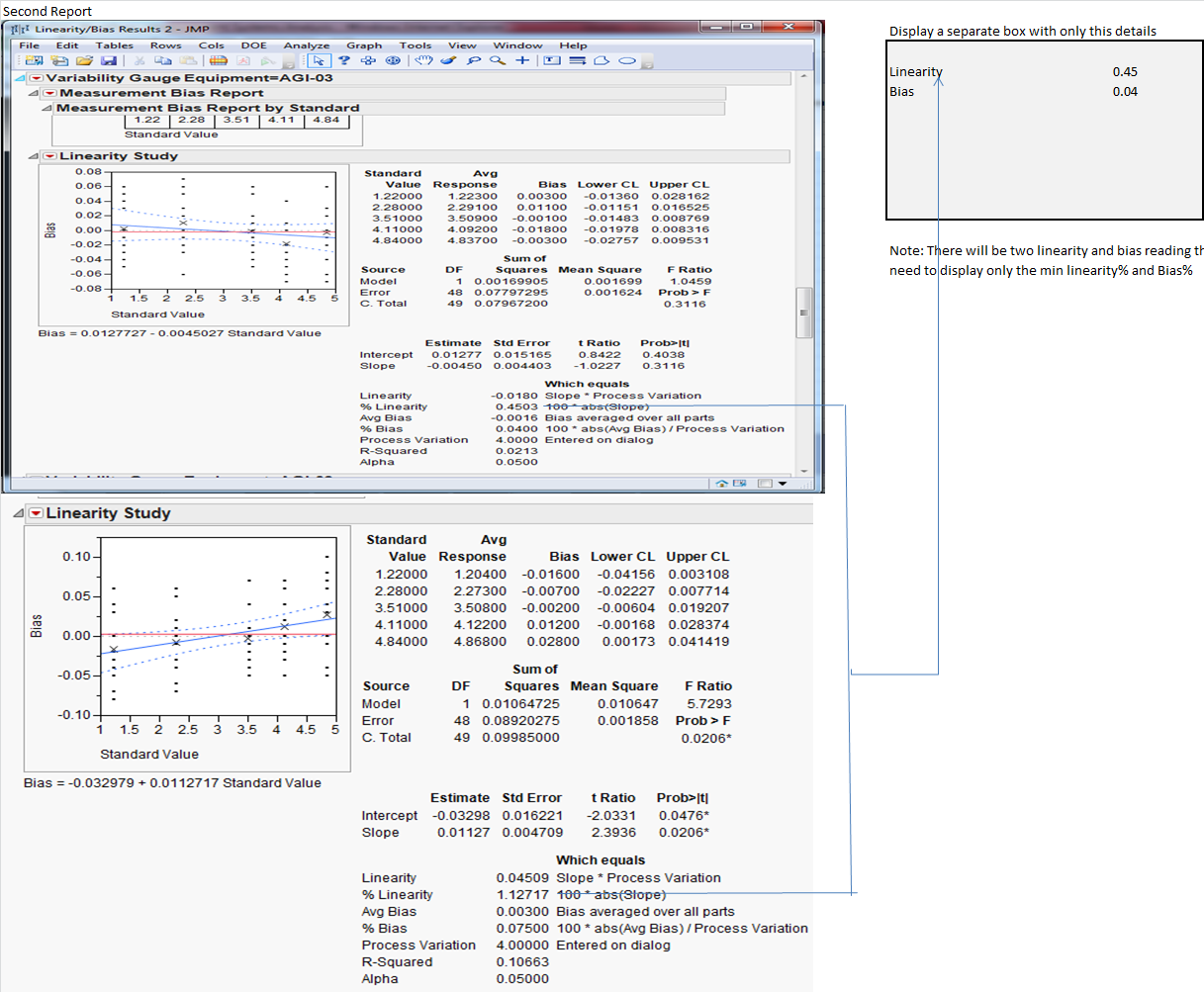Click the '0.3116' Prob > F value
The height and width of the screenshot is (992, 1204).
click(685, 305)
